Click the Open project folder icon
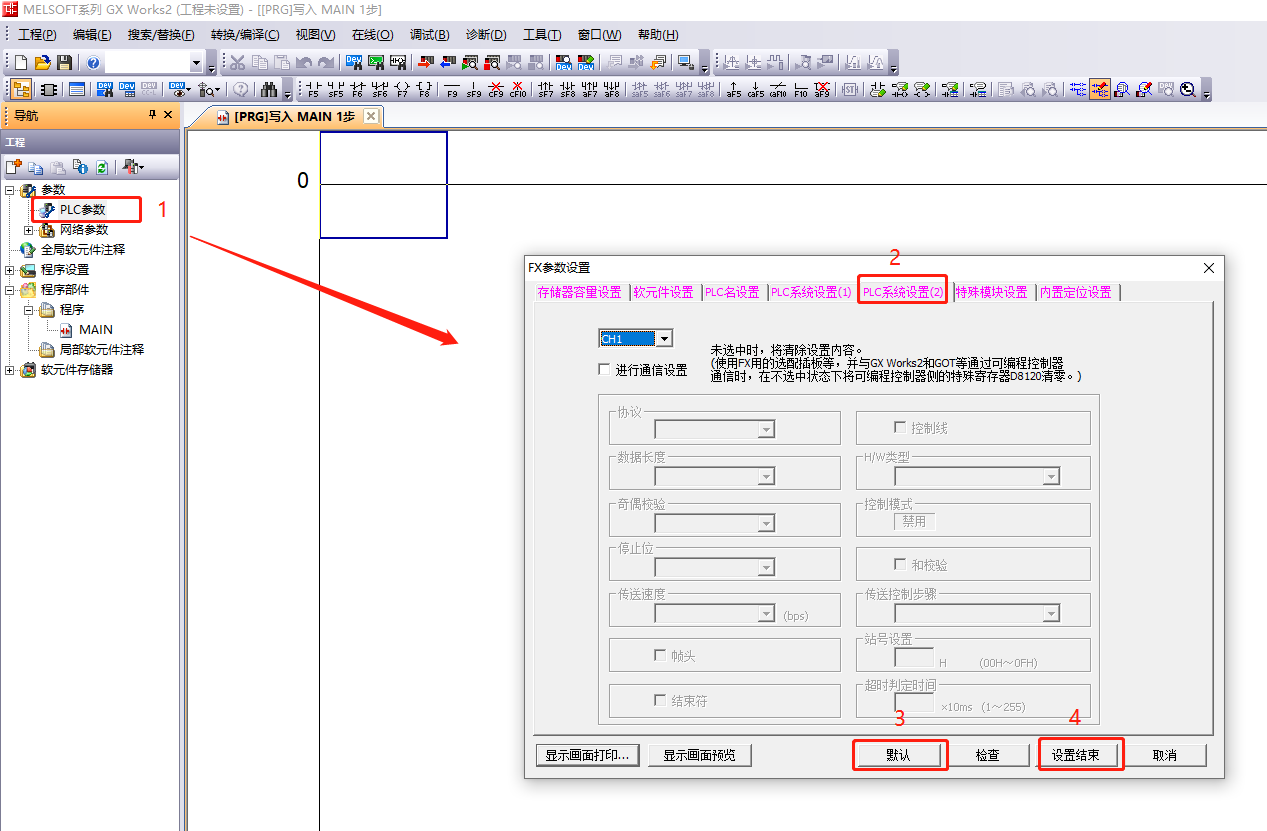 click(42, 63)
